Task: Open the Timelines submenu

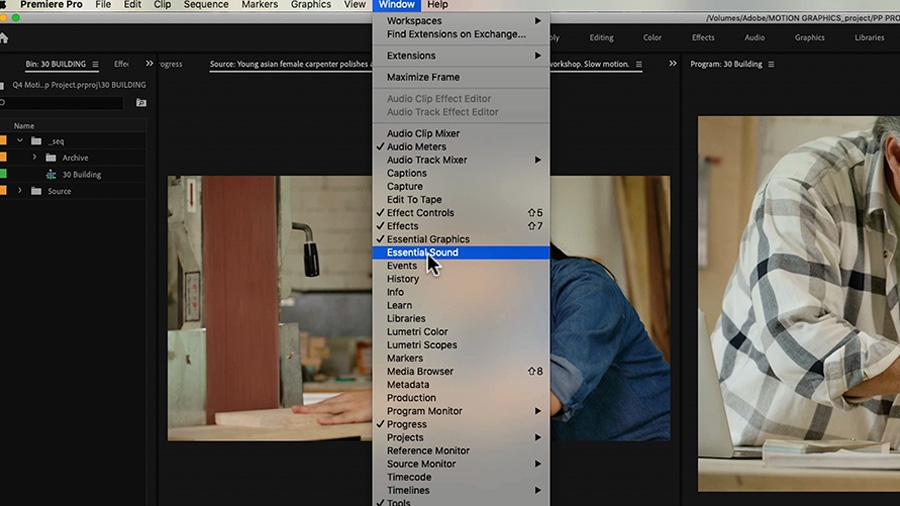Action: [461, 491]
